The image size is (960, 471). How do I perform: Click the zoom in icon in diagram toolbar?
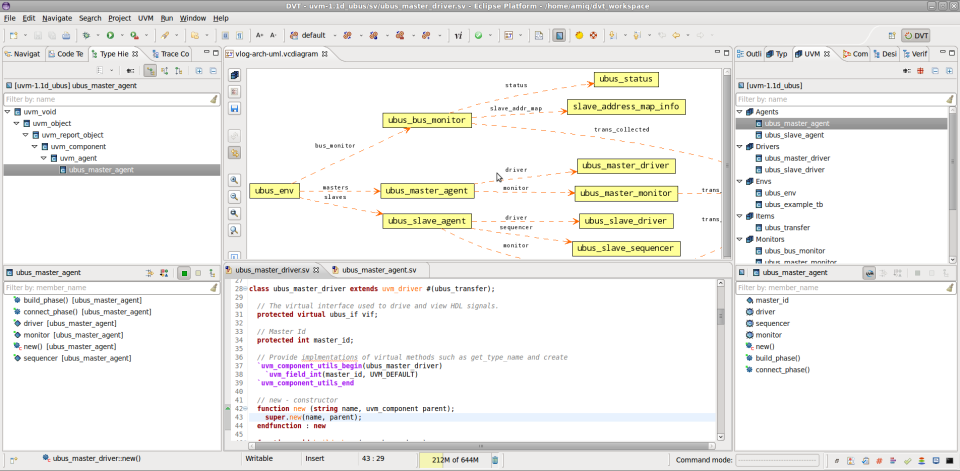tap(234, 181)
